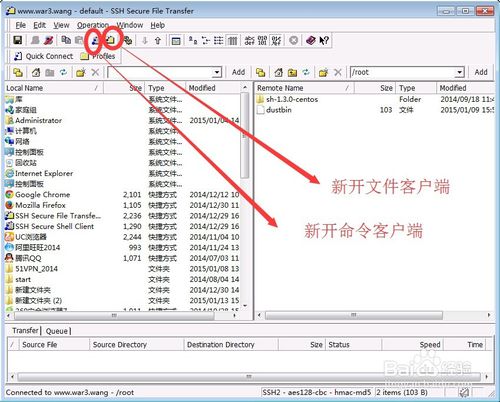Open a new terminal window using the circled icon
The width and height of the screenshot is (500, 402).
pyautogui.click(x=95, y=40)
